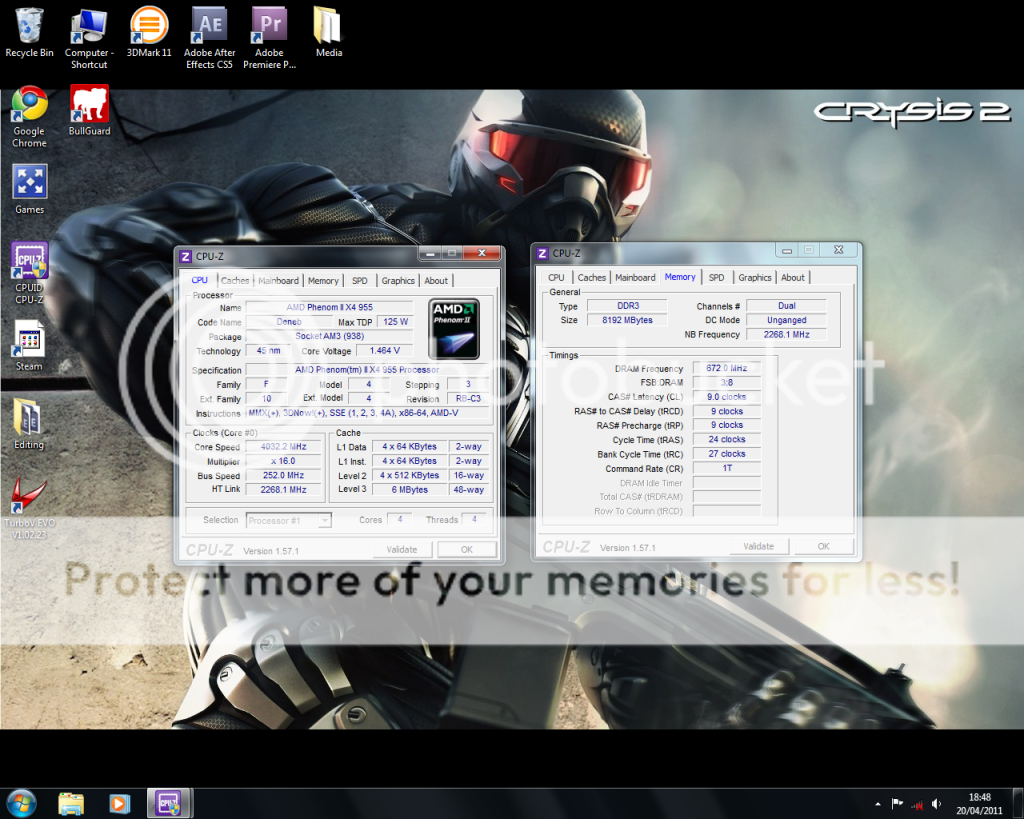
Task: Select Graphics tab in left CPU-Z window
Action: pyautogui.click(x=398, y=281)
